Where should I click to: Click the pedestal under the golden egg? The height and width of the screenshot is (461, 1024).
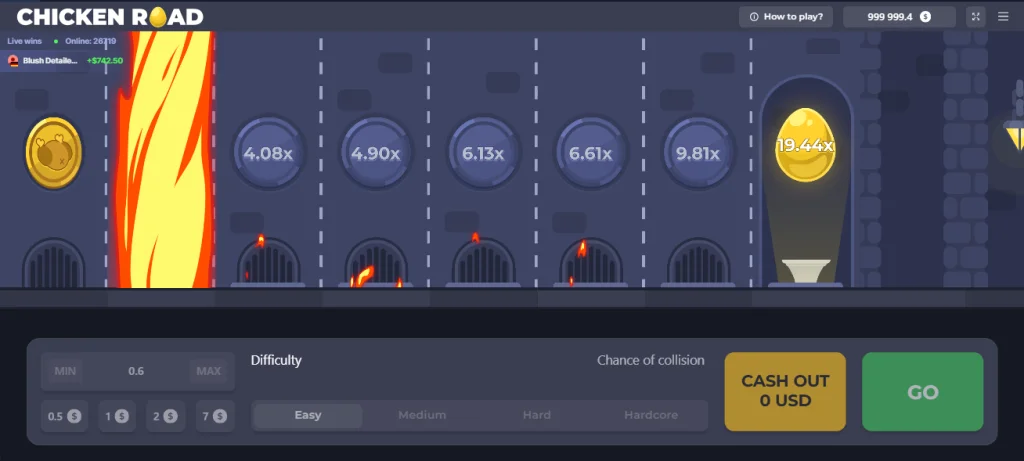(x=805, y=272)
